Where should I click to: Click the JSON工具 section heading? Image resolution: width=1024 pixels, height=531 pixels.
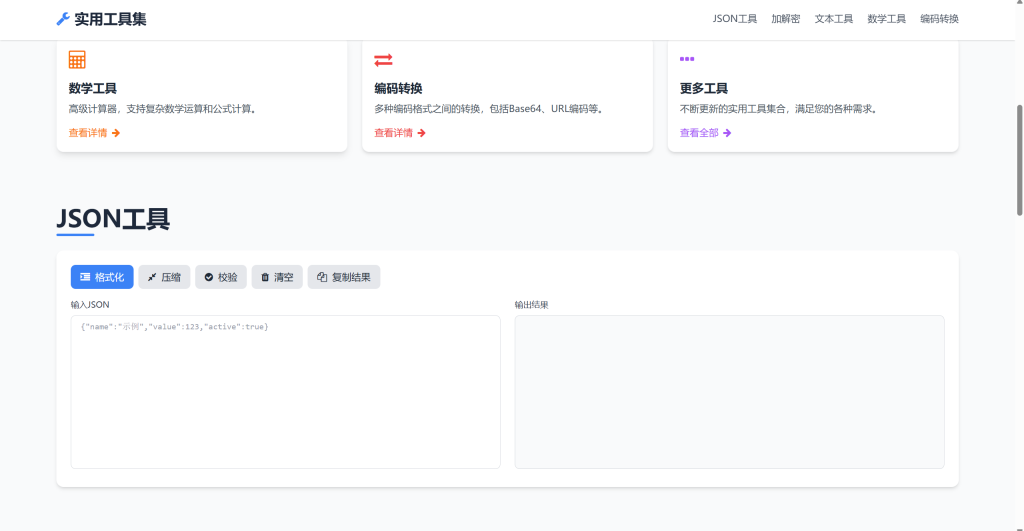point(114,219)
